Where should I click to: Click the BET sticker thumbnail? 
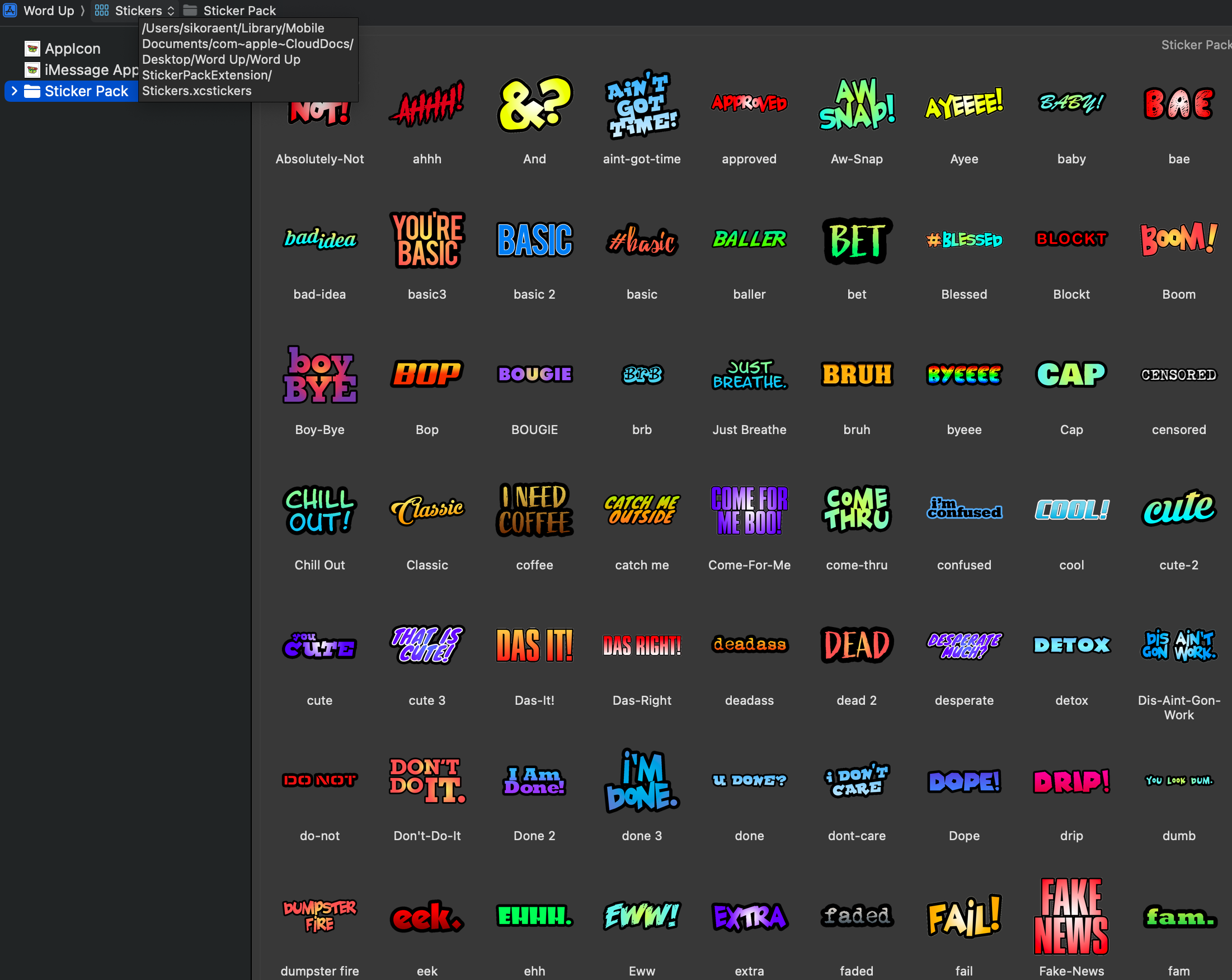tap(856, 240)
